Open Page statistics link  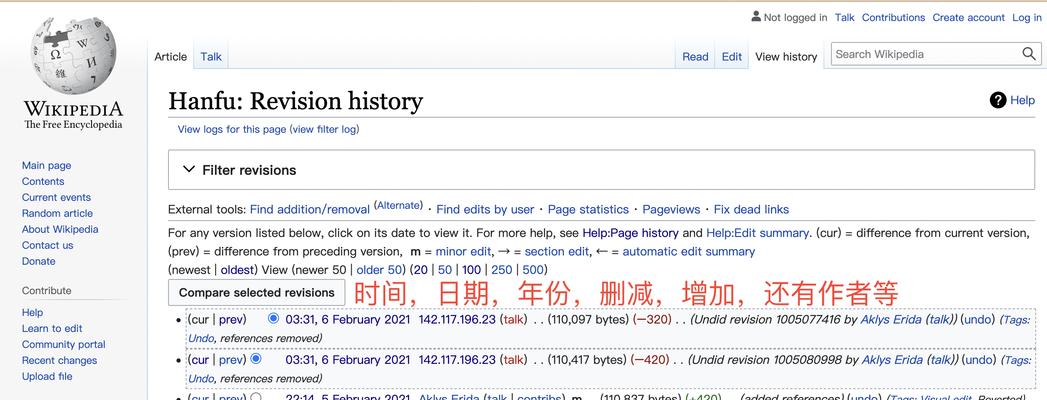pyautogui.click(x=588, y=210)
